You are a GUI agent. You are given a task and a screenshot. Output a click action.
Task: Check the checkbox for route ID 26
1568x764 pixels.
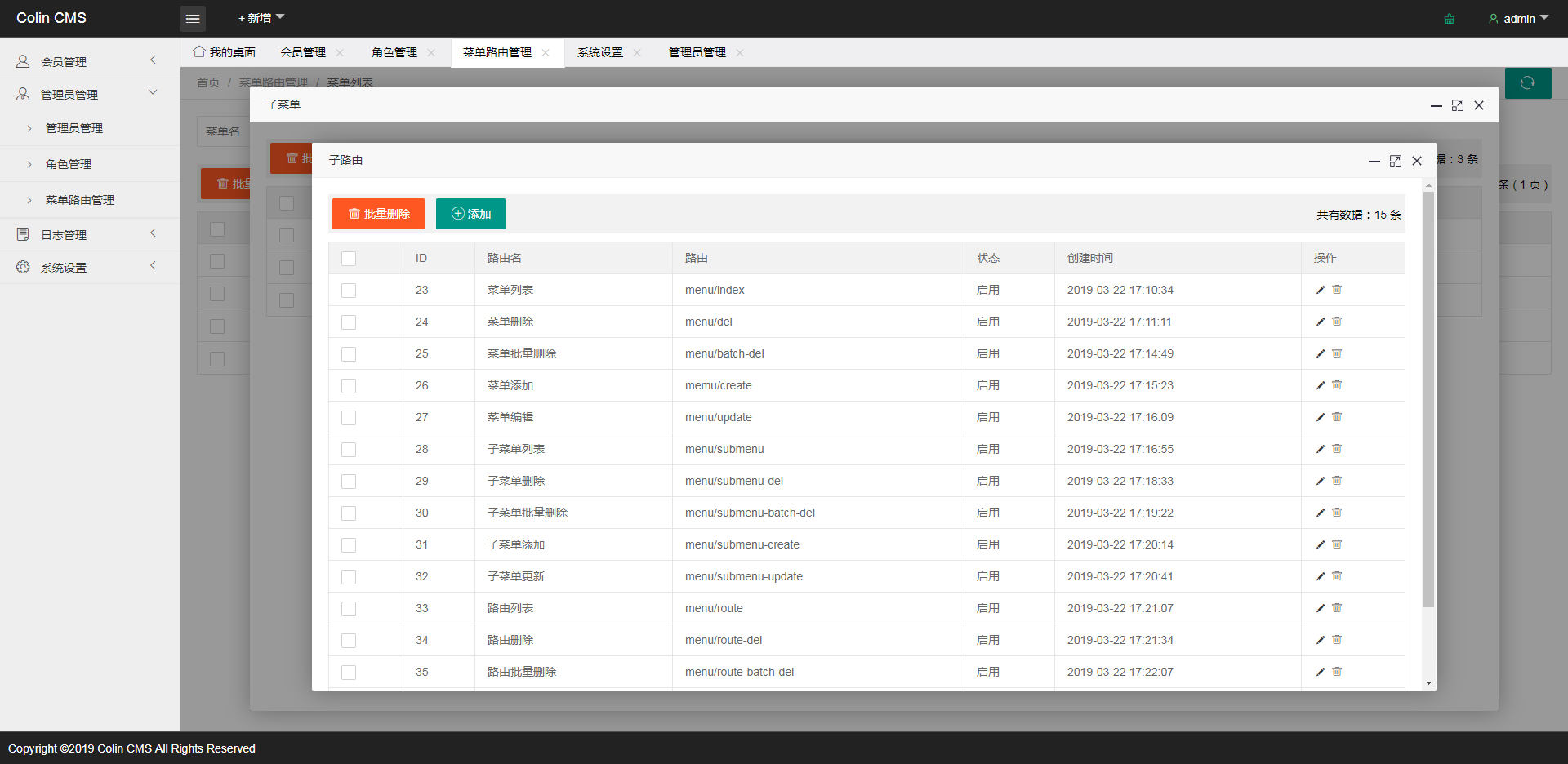(349, 386)
